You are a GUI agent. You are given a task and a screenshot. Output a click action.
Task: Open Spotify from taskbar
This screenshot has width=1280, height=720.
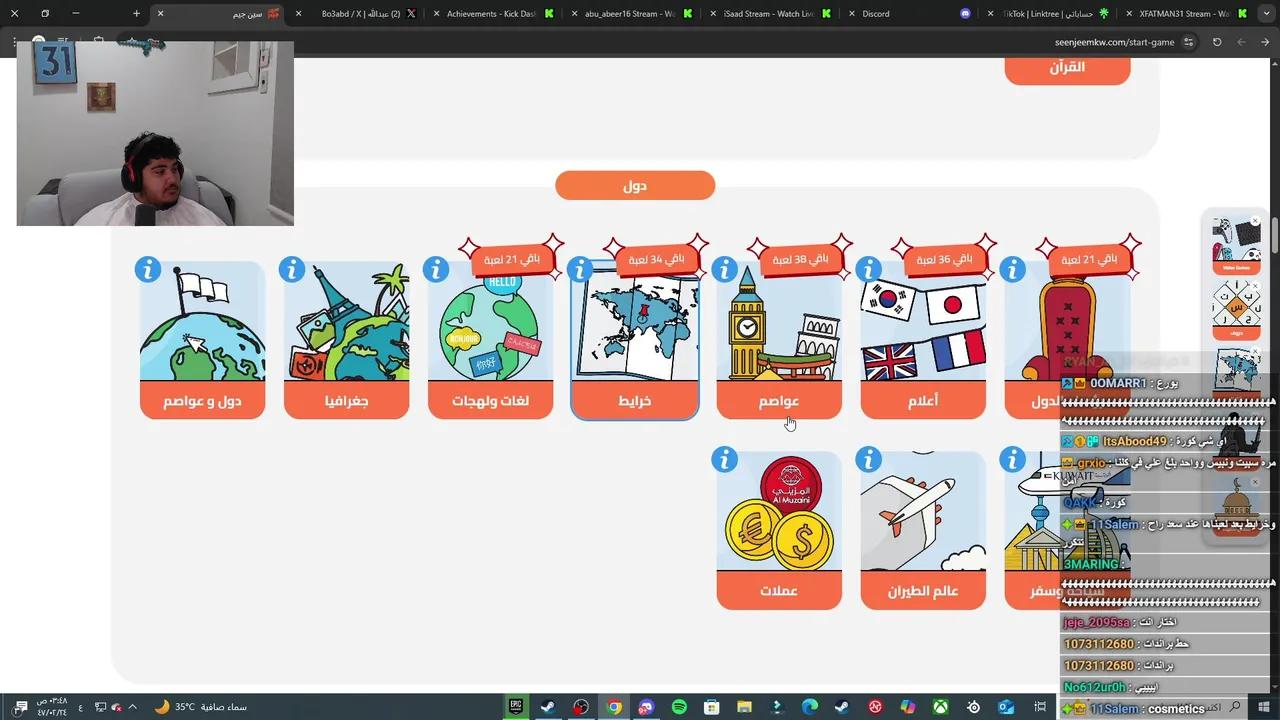click(679, 707)
